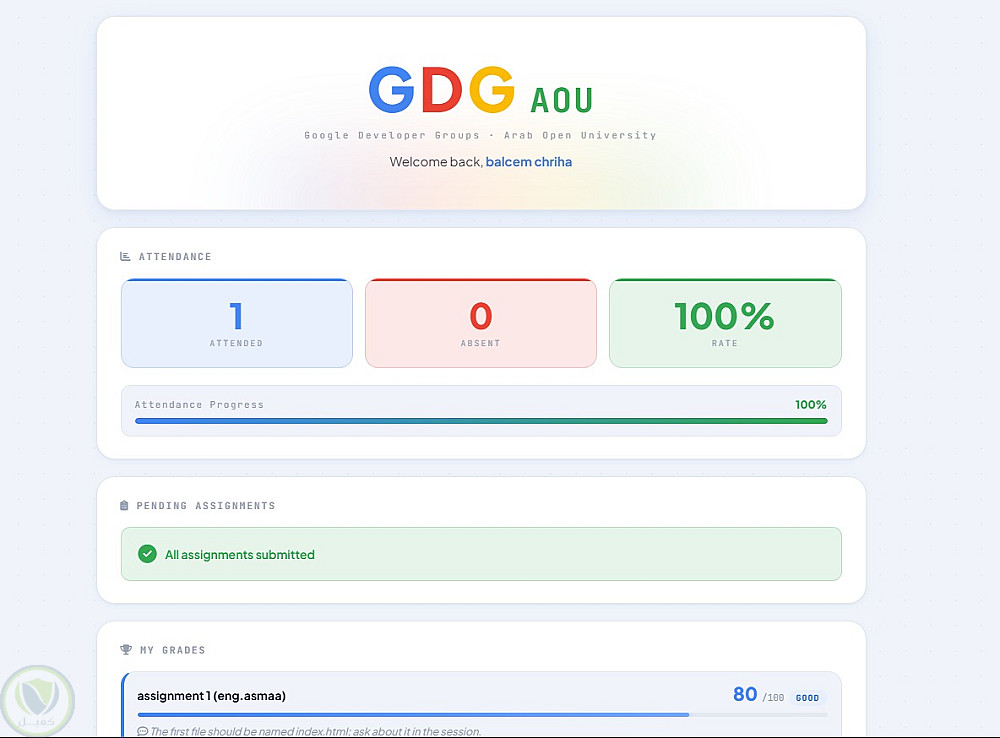Select the Absent count card

tap(481, 323)
